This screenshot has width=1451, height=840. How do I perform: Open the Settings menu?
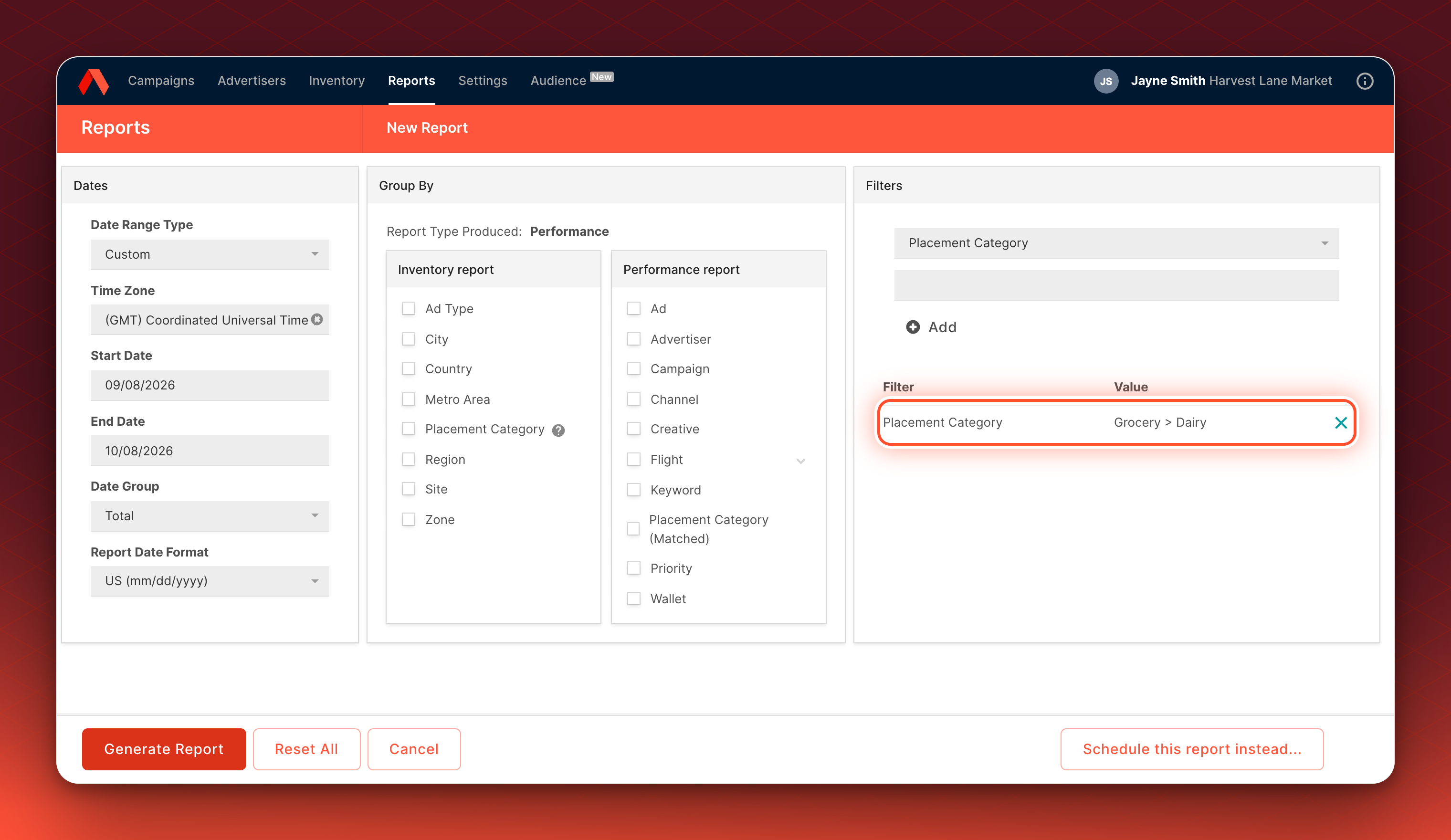point(483,81)
